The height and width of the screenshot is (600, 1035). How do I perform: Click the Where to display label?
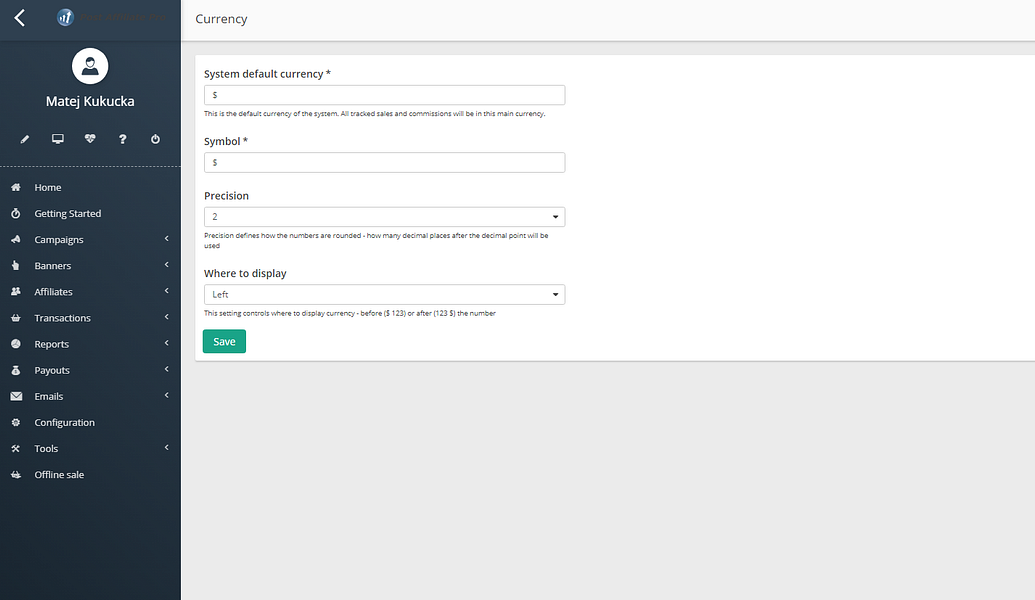(x=245, y=273)
